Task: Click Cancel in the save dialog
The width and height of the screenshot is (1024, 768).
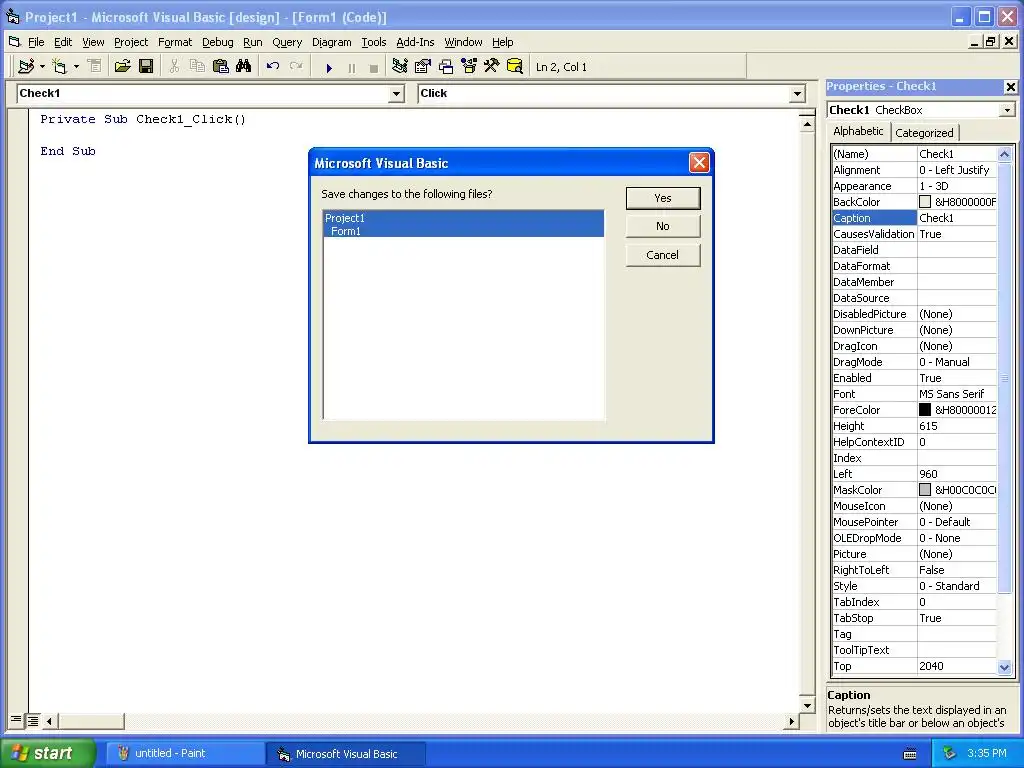Action: (663, 255)
